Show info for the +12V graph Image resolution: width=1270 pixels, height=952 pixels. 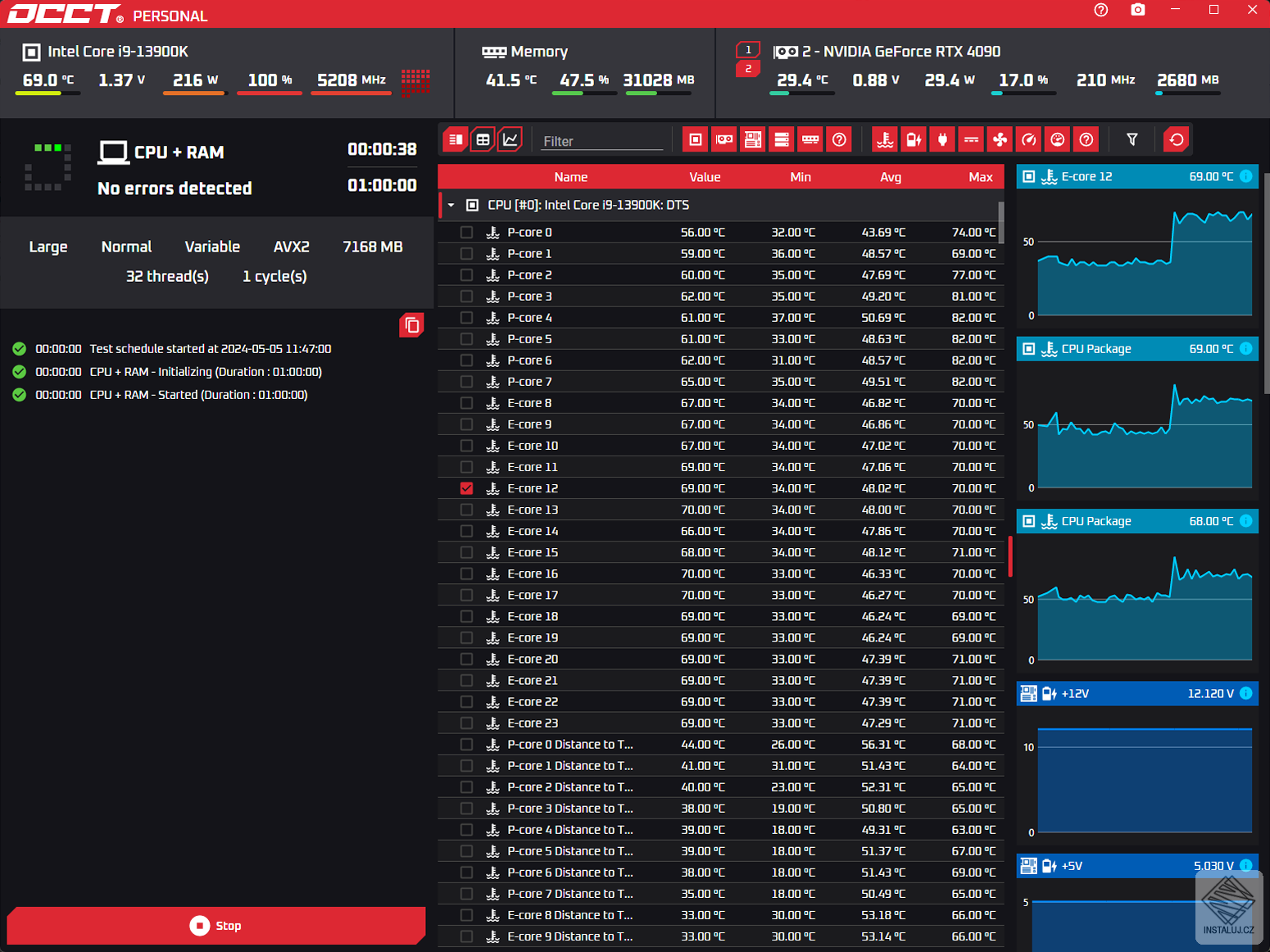[x=1246, y=693]
